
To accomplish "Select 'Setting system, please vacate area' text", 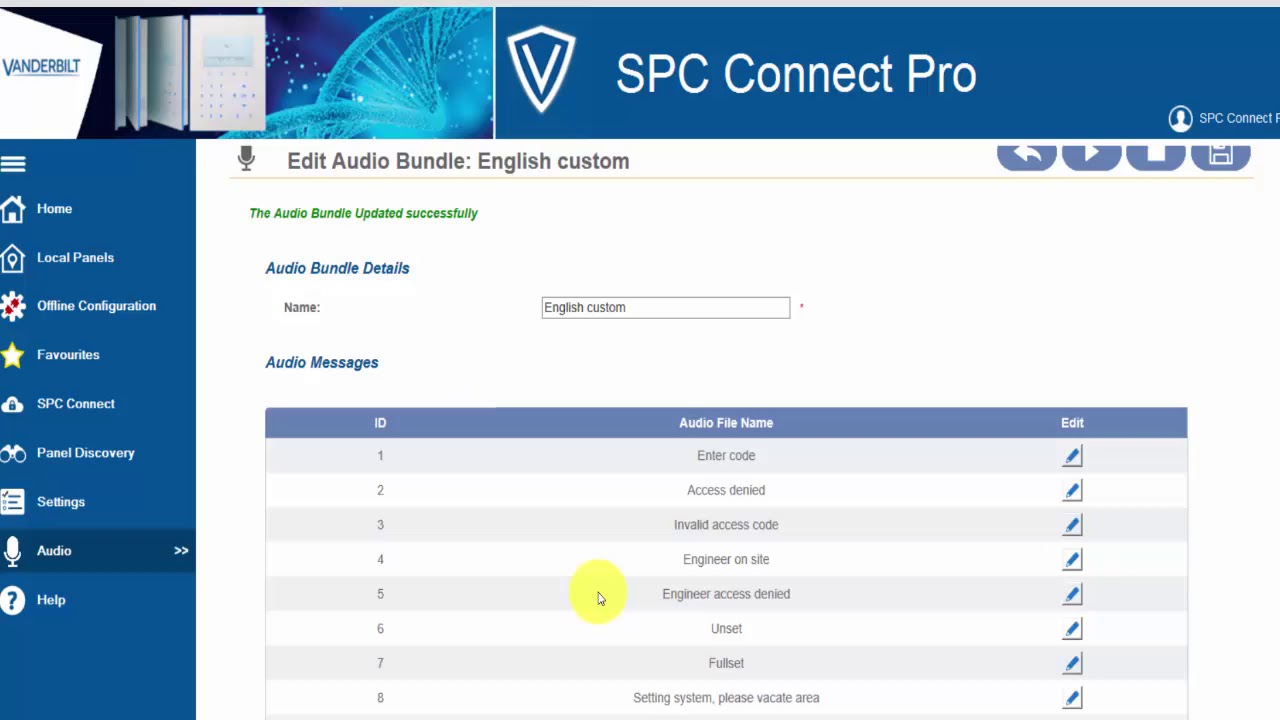I will coord(726,698).
